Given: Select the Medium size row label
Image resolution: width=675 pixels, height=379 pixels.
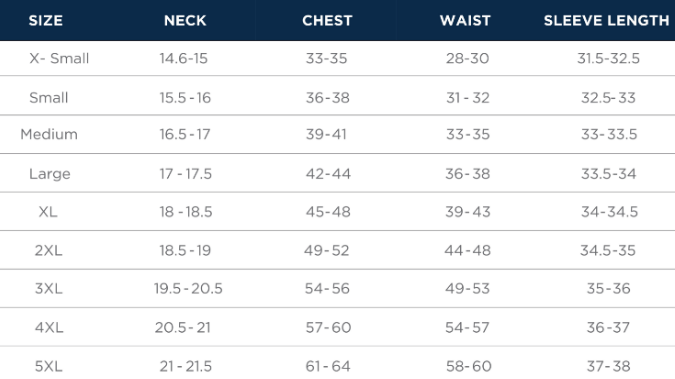Looking at the screenshot, I should [x=49, y=134].
